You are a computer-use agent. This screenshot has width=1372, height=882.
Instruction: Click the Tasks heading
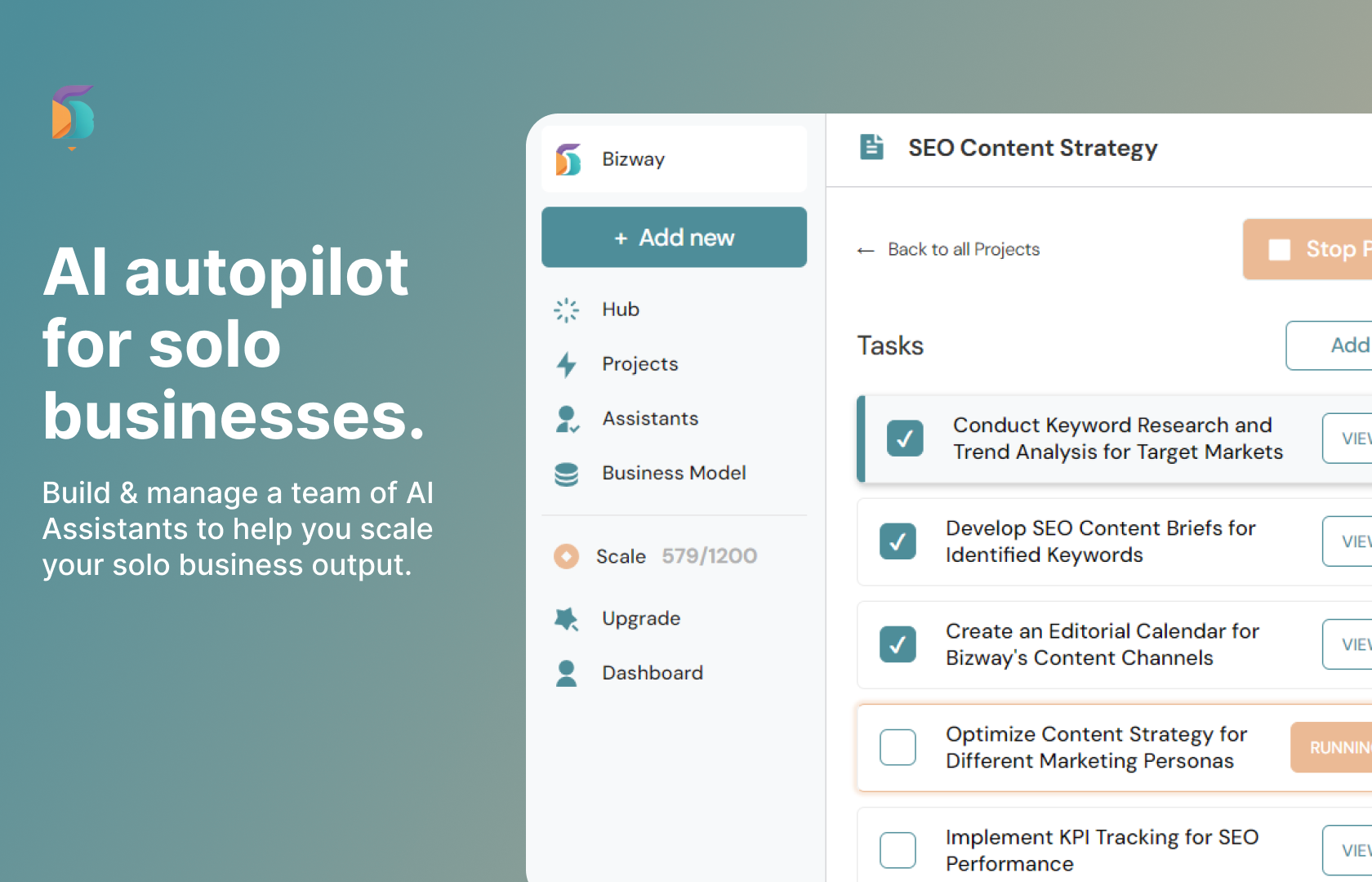[x=890, y=345]
